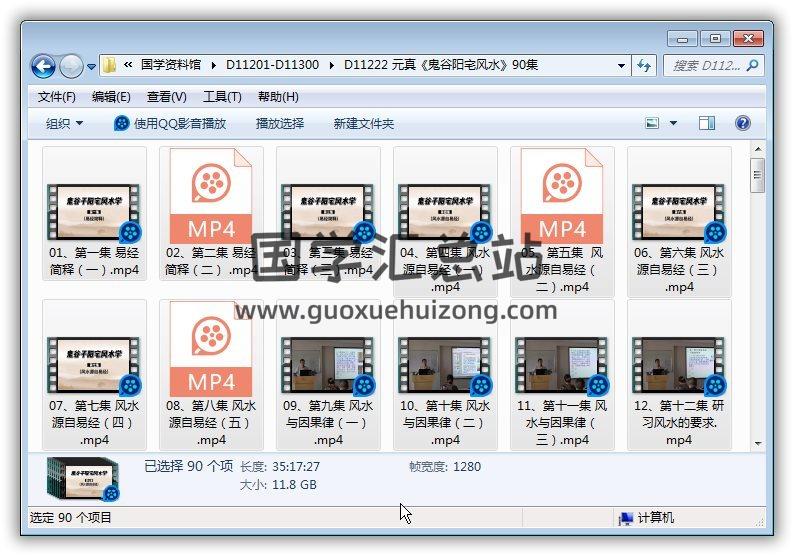Toggle the preview pane icon
Viewport: 794px width, 556px height.
pos(706,123)
